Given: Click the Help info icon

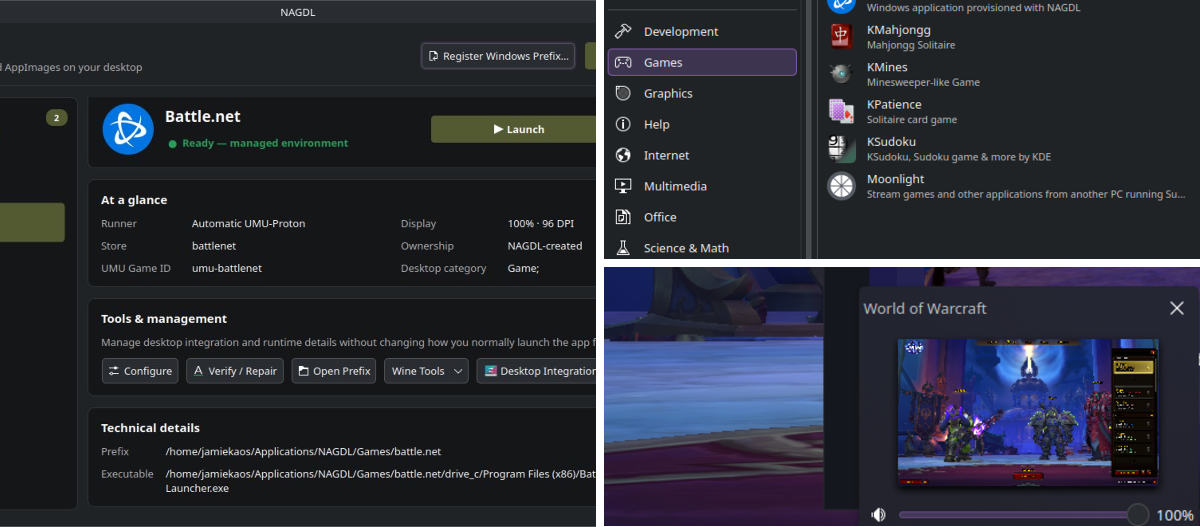Looking at the screenshot, I should point(623,124).
